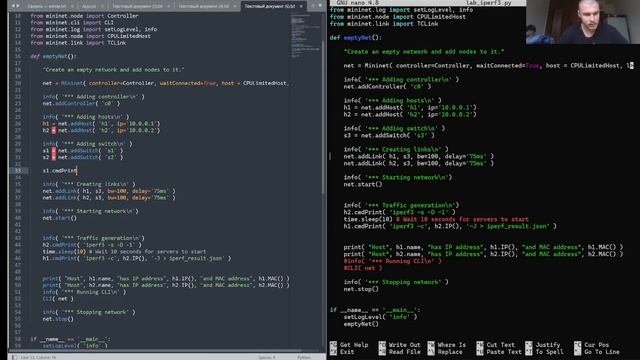Click Justify shortcut in nano
The height and width of the screenshot is (360, 640).
pos(543,345)
